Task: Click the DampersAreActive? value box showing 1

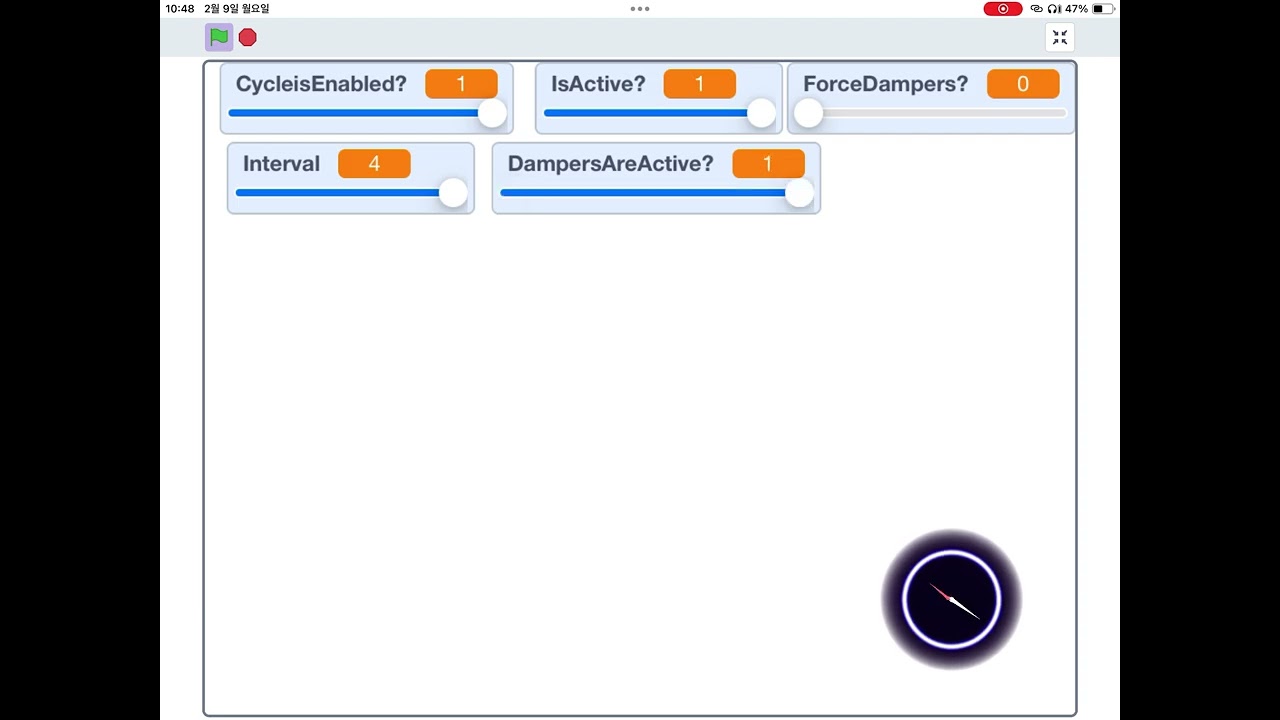Action: tap(768, 164)
